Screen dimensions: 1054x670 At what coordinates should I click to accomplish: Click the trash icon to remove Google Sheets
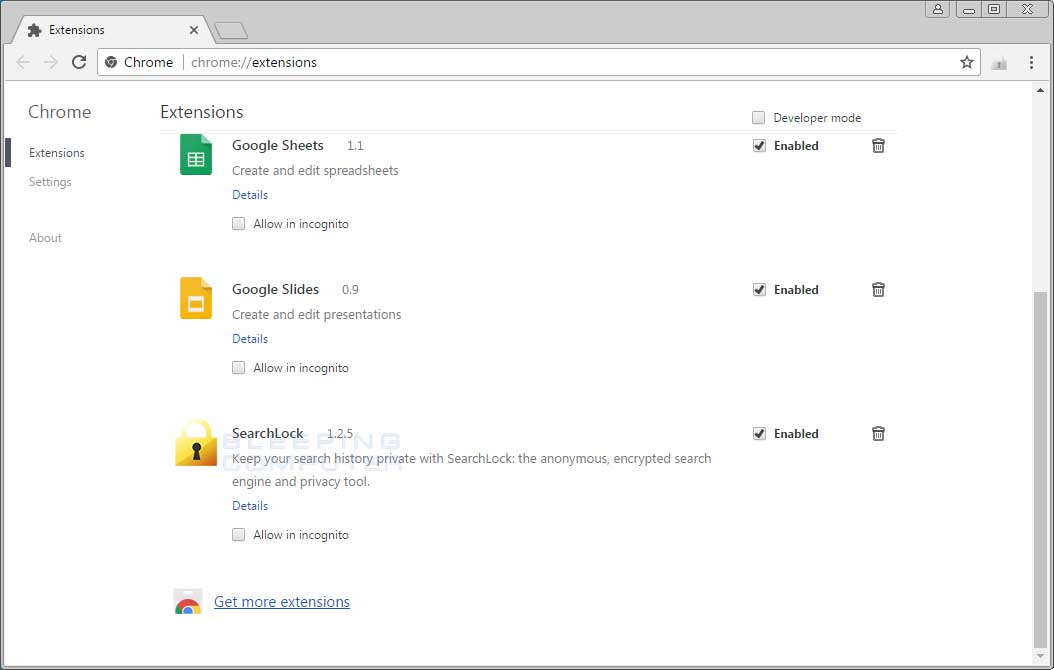(878, 145)
